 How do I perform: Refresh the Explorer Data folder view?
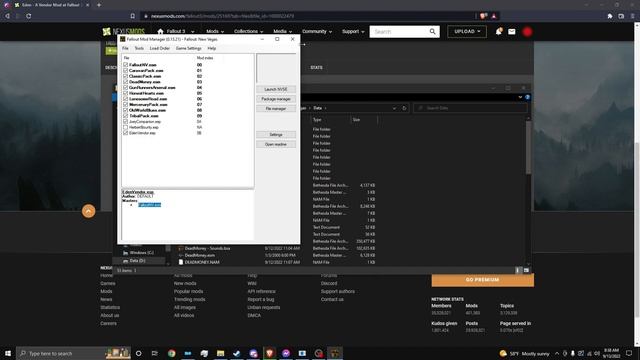[x=404, y=108]
